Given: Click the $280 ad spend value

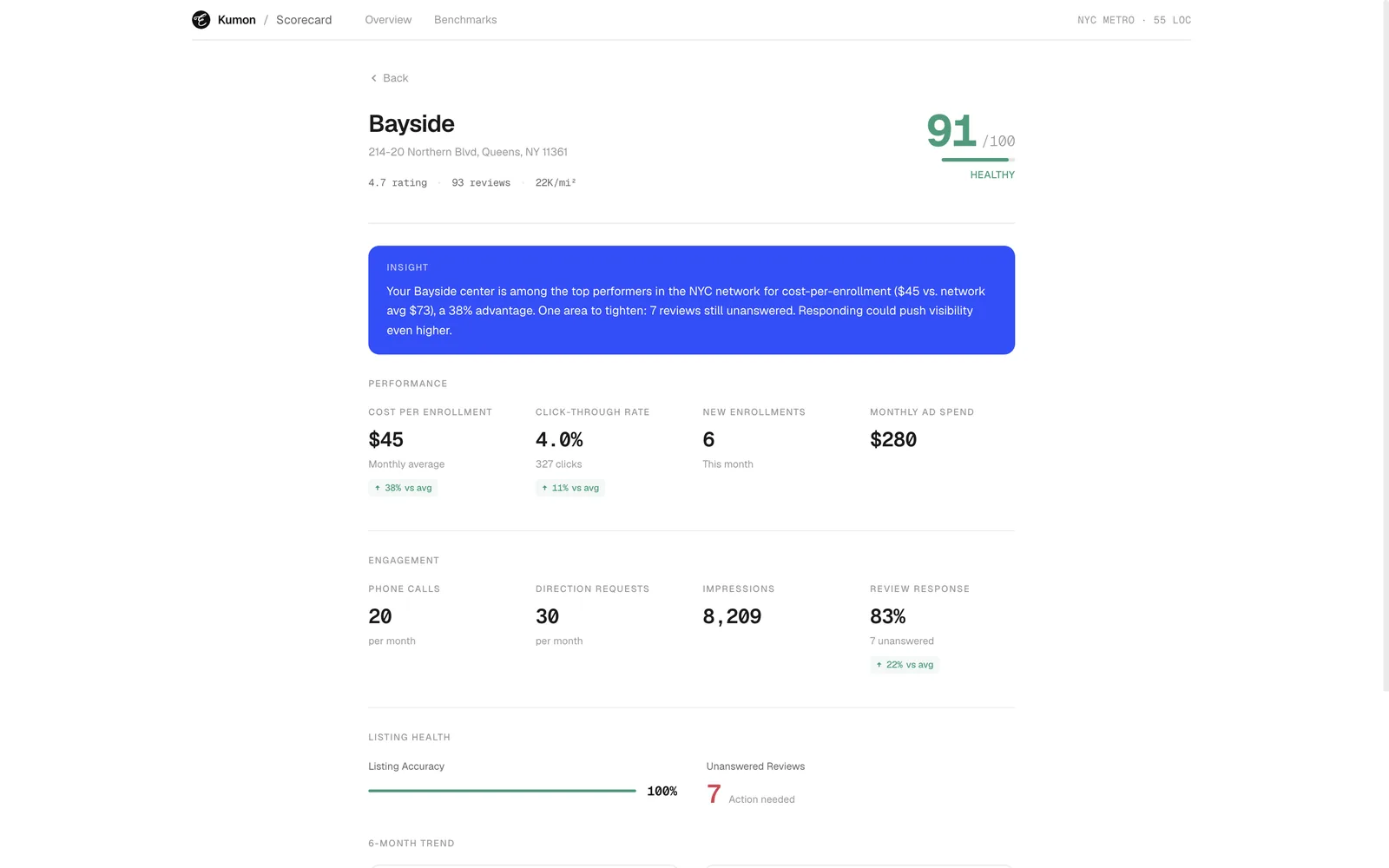Looking at the screenshot, I should click(893, 440).
